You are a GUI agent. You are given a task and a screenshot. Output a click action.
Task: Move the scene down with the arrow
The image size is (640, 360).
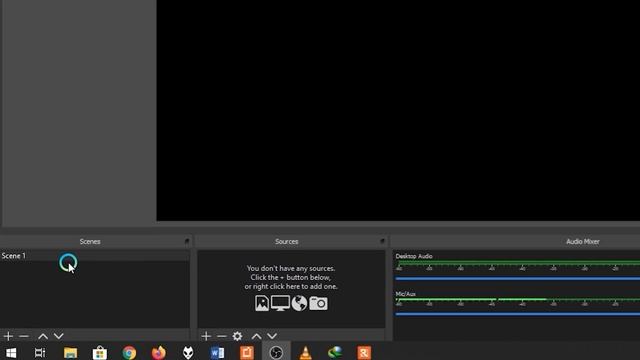[x=59, y=336]
